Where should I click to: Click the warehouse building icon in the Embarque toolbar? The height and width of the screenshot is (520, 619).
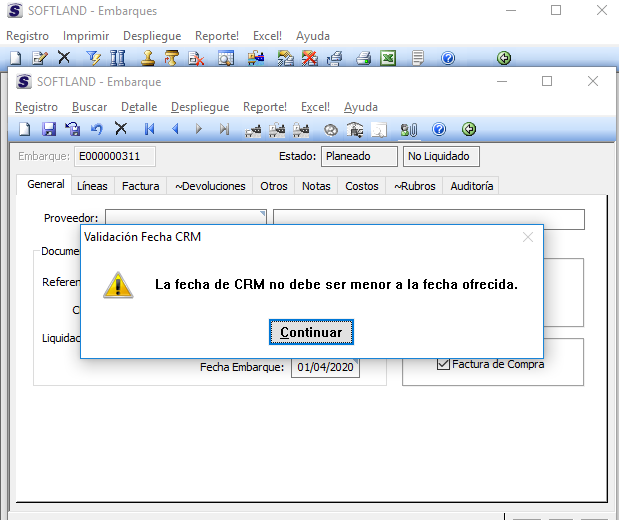point(355,130)
